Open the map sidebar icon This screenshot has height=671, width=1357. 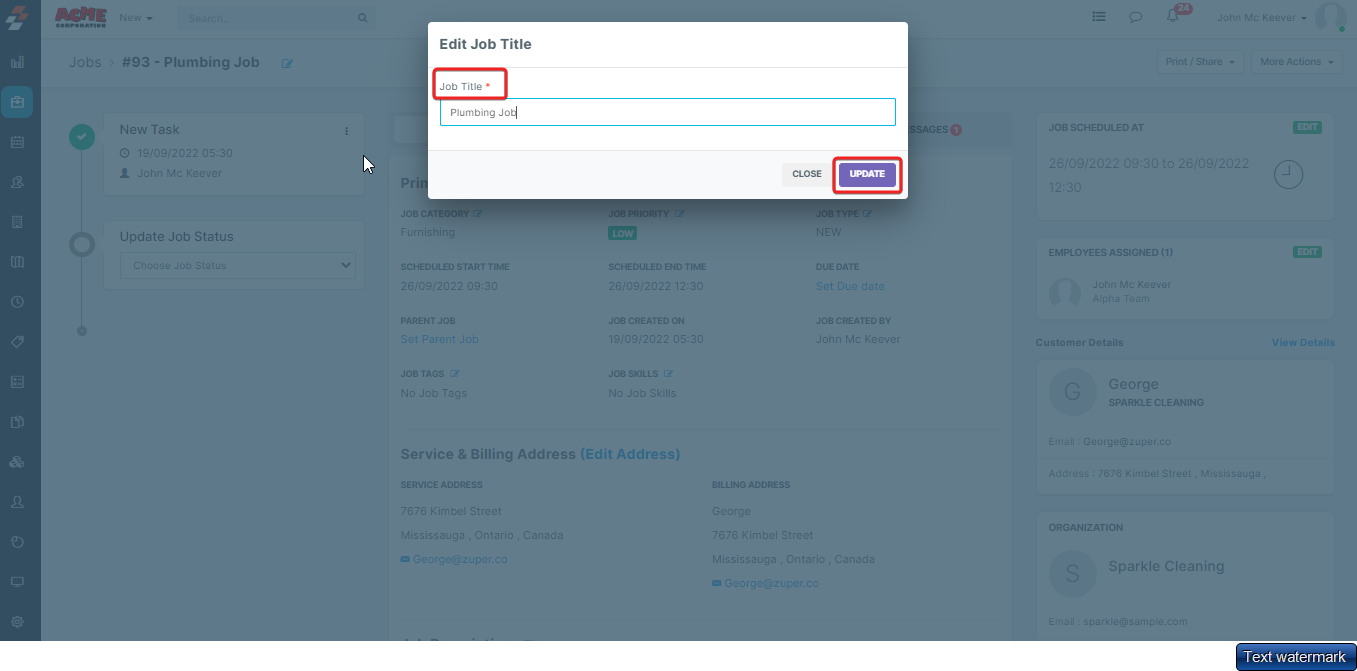tap(17, 262)
